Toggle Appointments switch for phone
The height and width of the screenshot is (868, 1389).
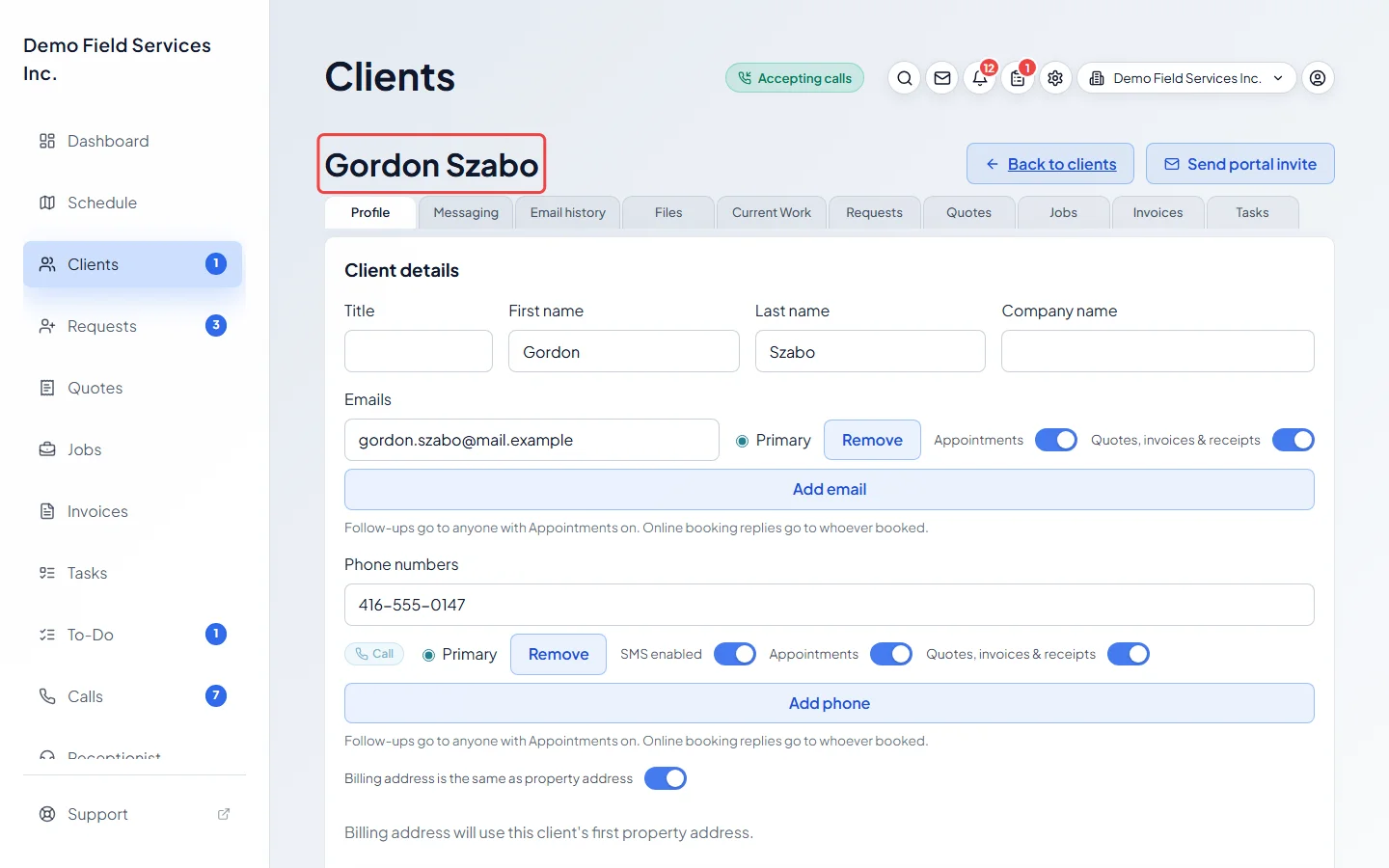(x=891, y=654)
